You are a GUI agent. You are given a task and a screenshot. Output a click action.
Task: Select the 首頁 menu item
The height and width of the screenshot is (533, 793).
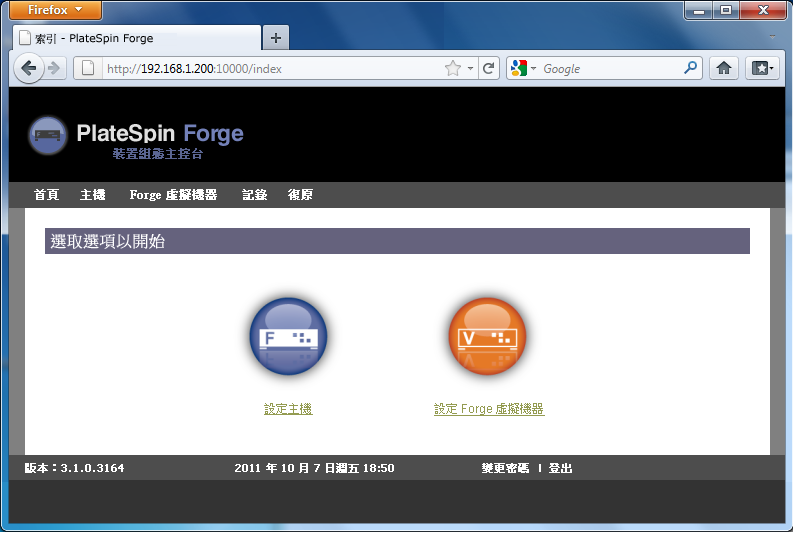click(x=47, y=195)
